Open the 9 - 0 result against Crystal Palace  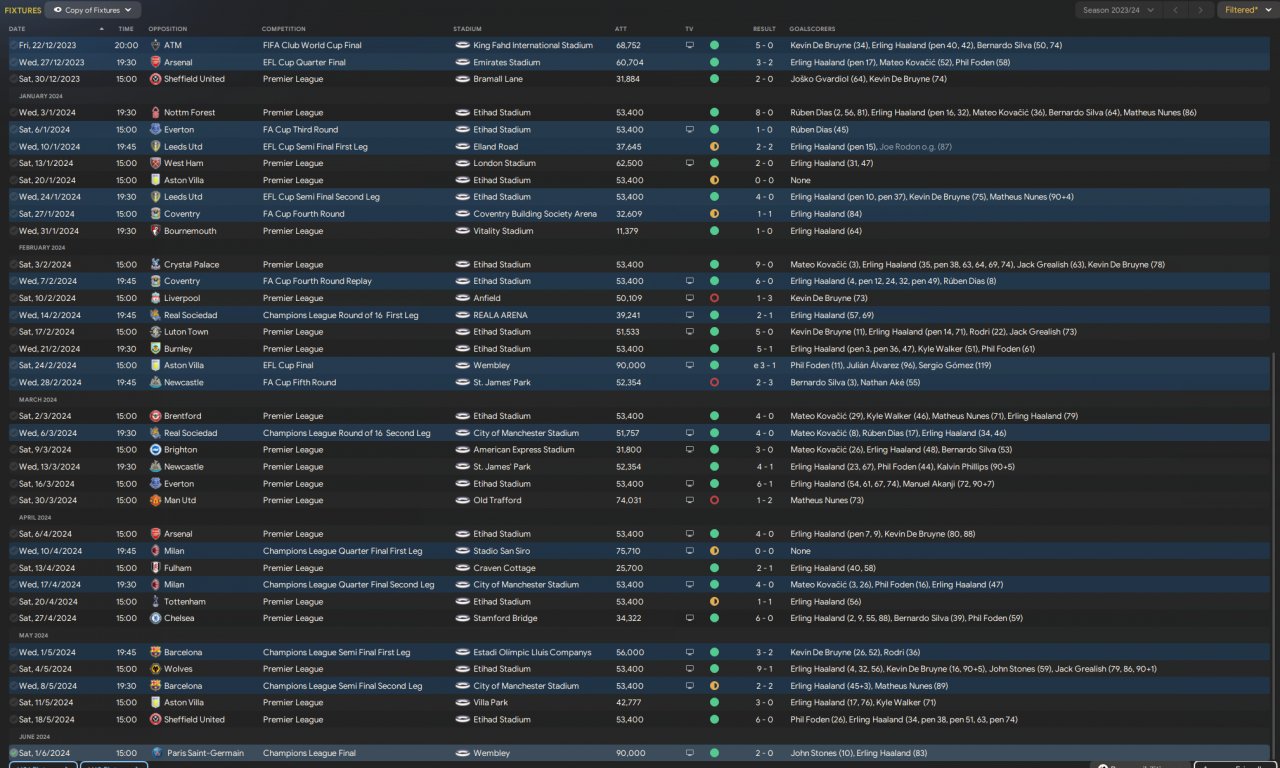pos(764,264)
